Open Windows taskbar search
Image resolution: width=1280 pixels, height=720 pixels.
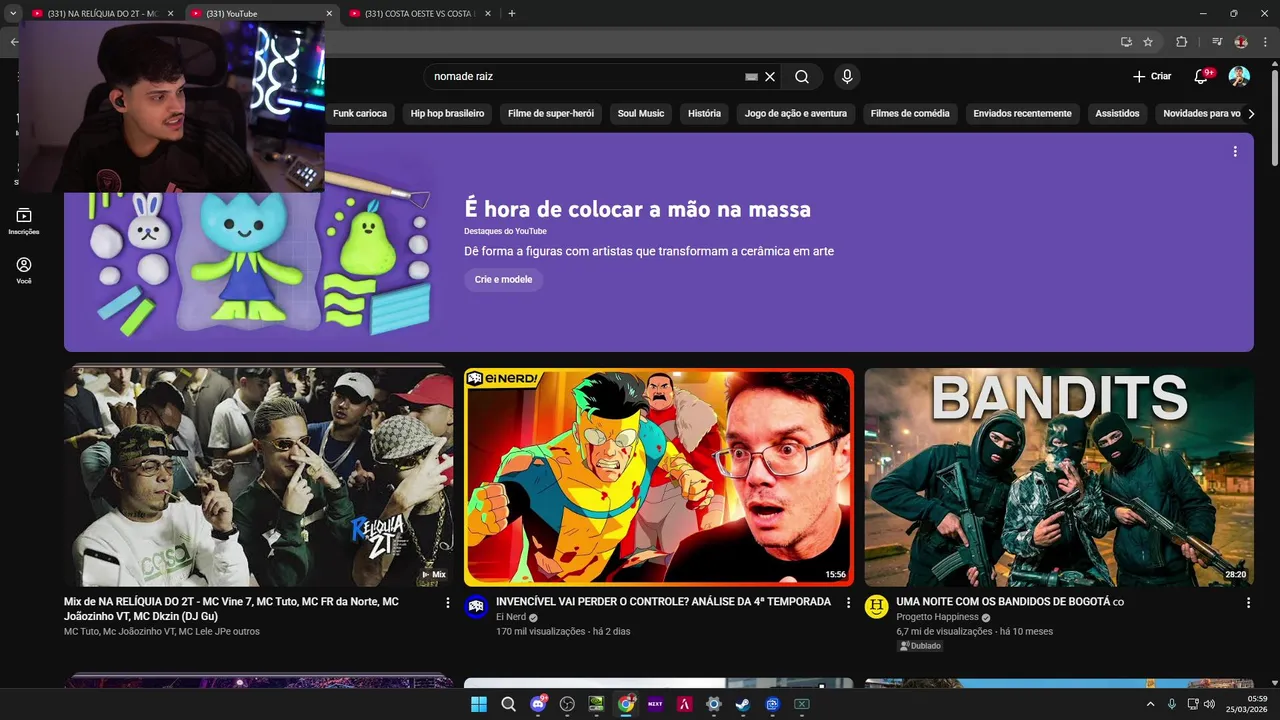pyautogui.click(x=508, y=704)
